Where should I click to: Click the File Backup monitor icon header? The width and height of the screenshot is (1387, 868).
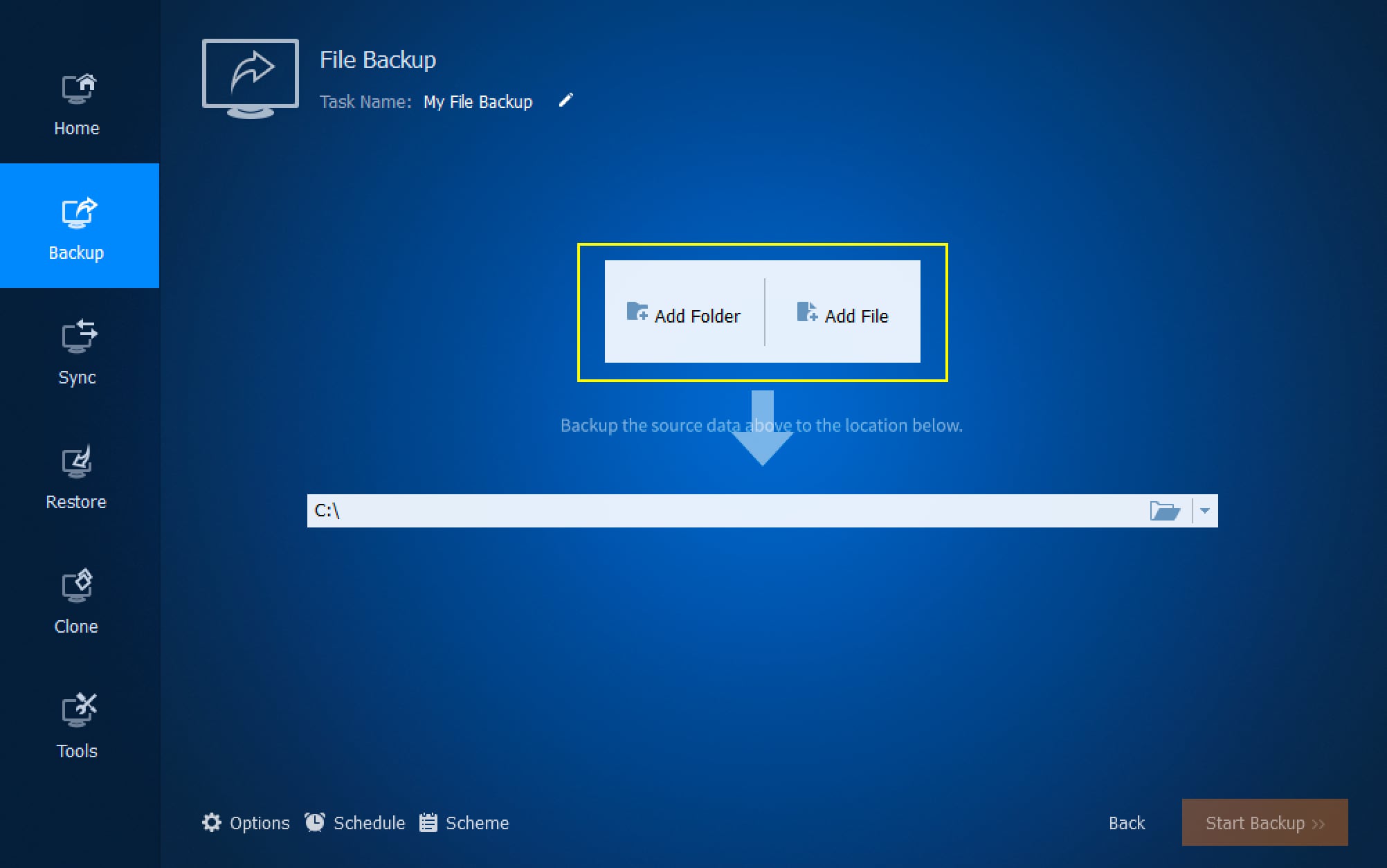249,78
